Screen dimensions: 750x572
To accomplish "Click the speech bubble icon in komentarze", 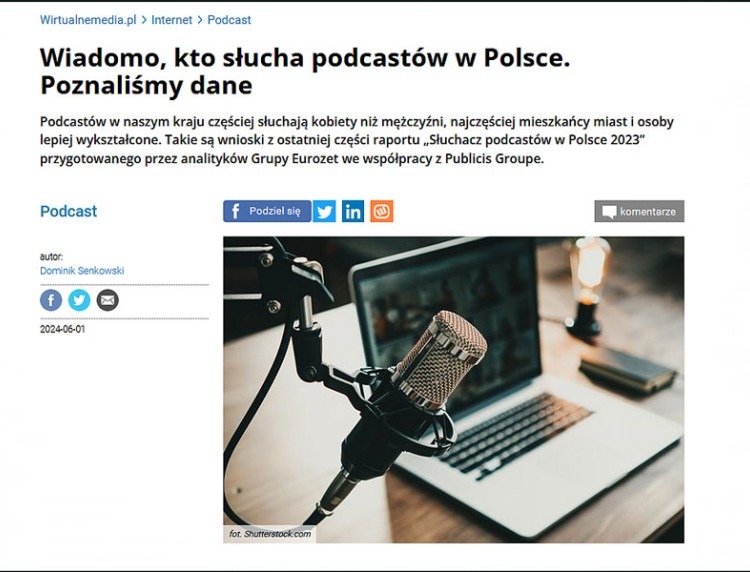I will (x=609, y=212).
